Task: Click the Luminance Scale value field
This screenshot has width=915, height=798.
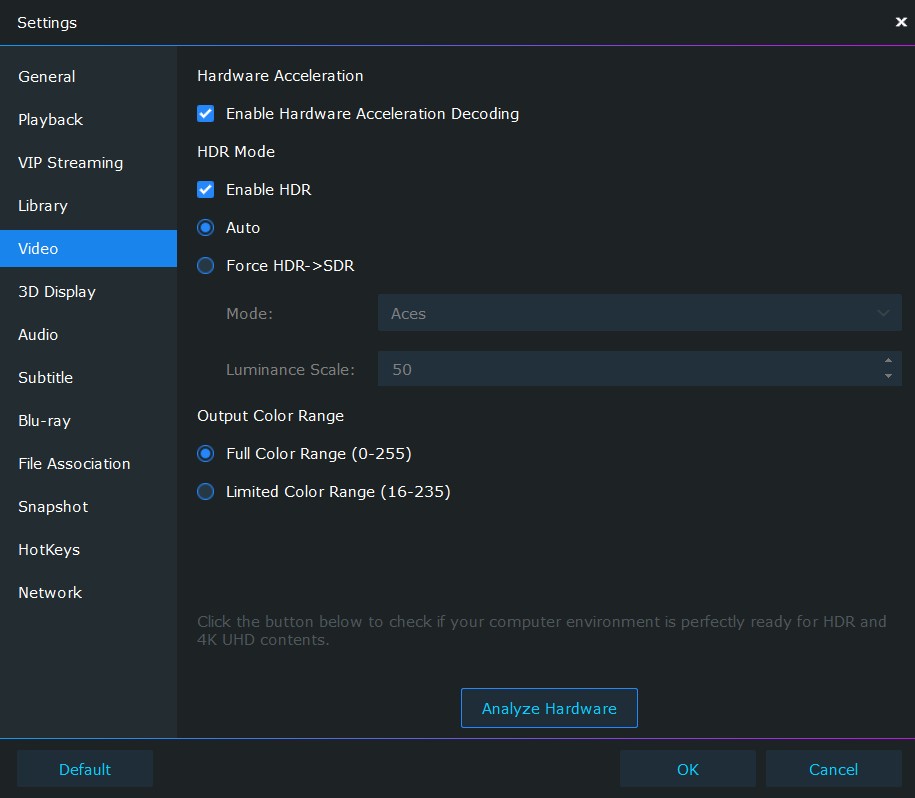Action: pyautogui.click(x=630, y=369)
